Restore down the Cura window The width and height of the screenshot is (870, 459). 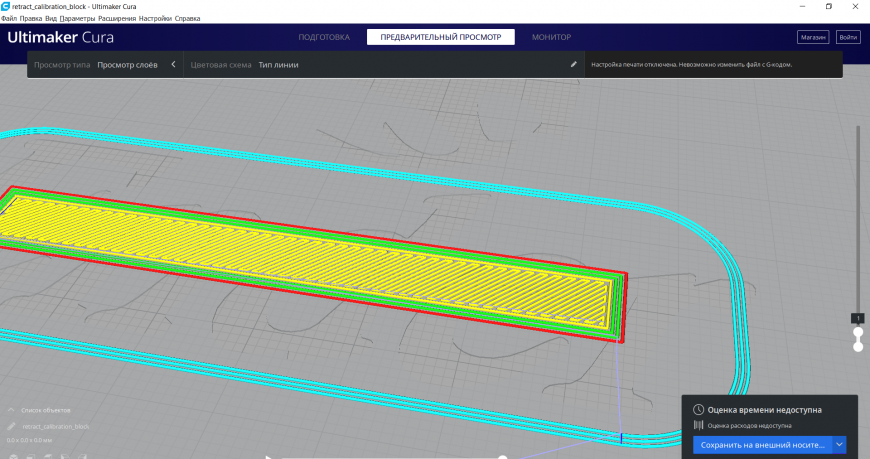tap(829, 6)
